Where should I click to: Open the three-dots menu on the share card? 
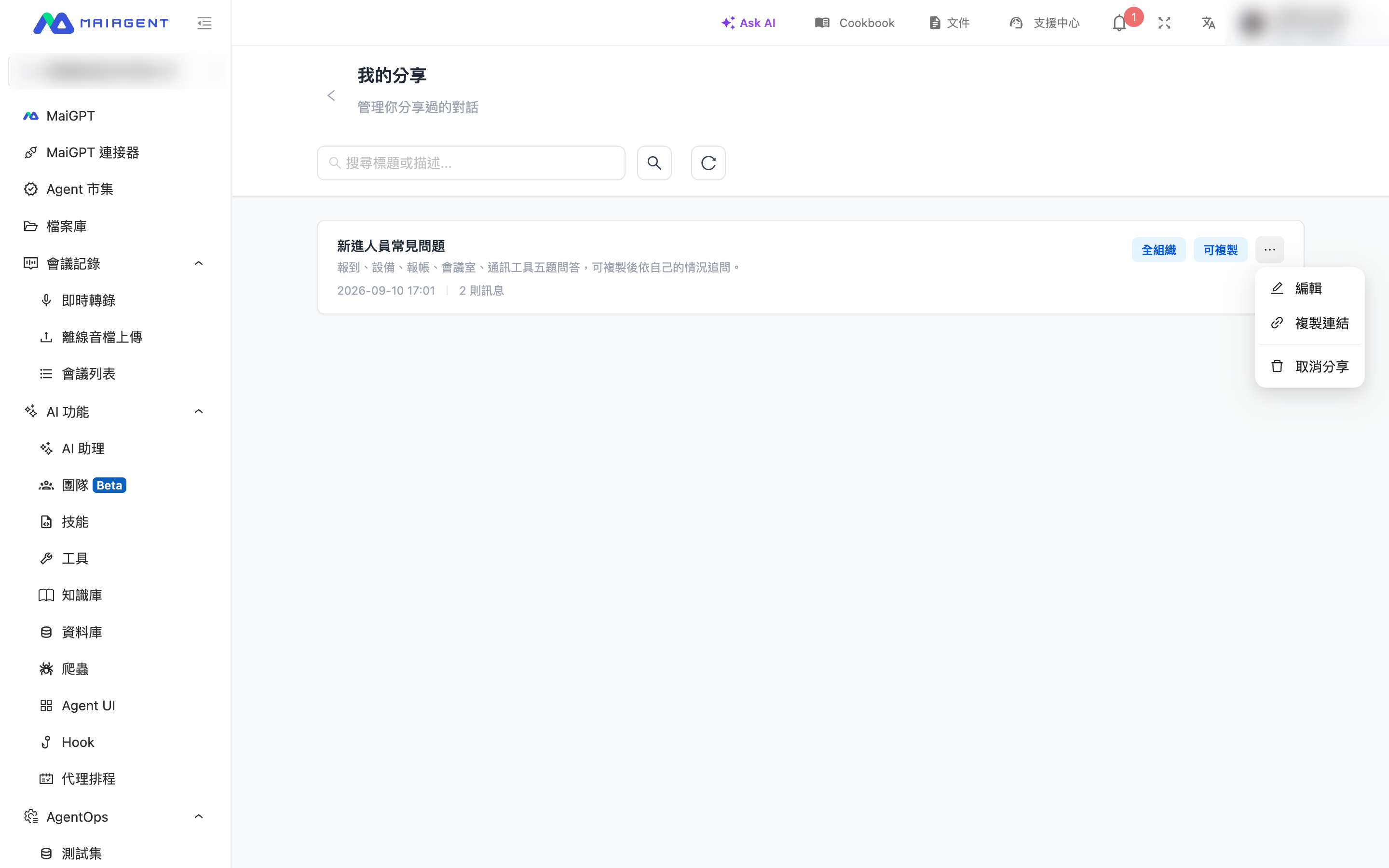(1269, 250)
